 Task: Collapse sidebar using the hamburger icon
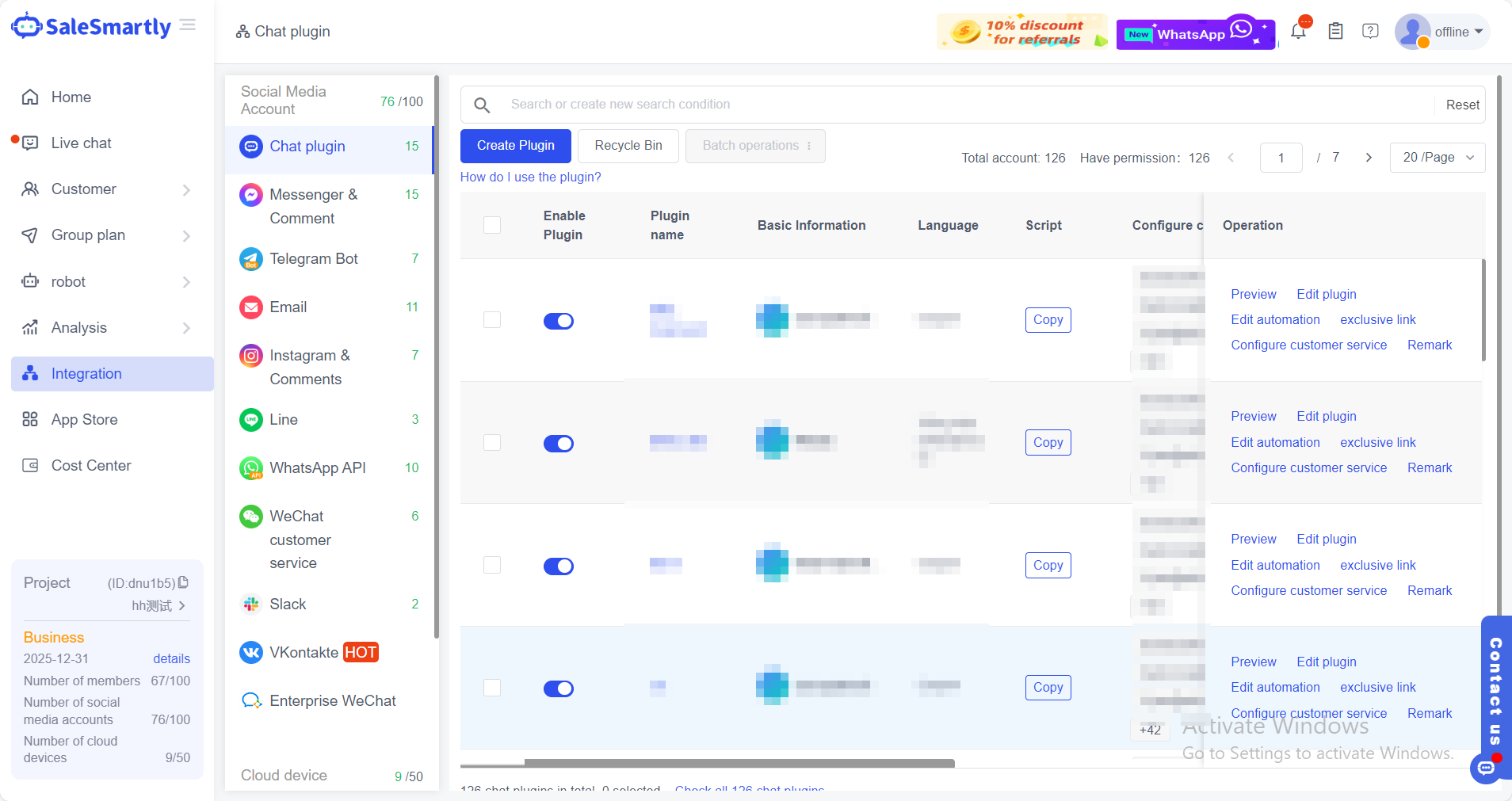tap(188, 25)
